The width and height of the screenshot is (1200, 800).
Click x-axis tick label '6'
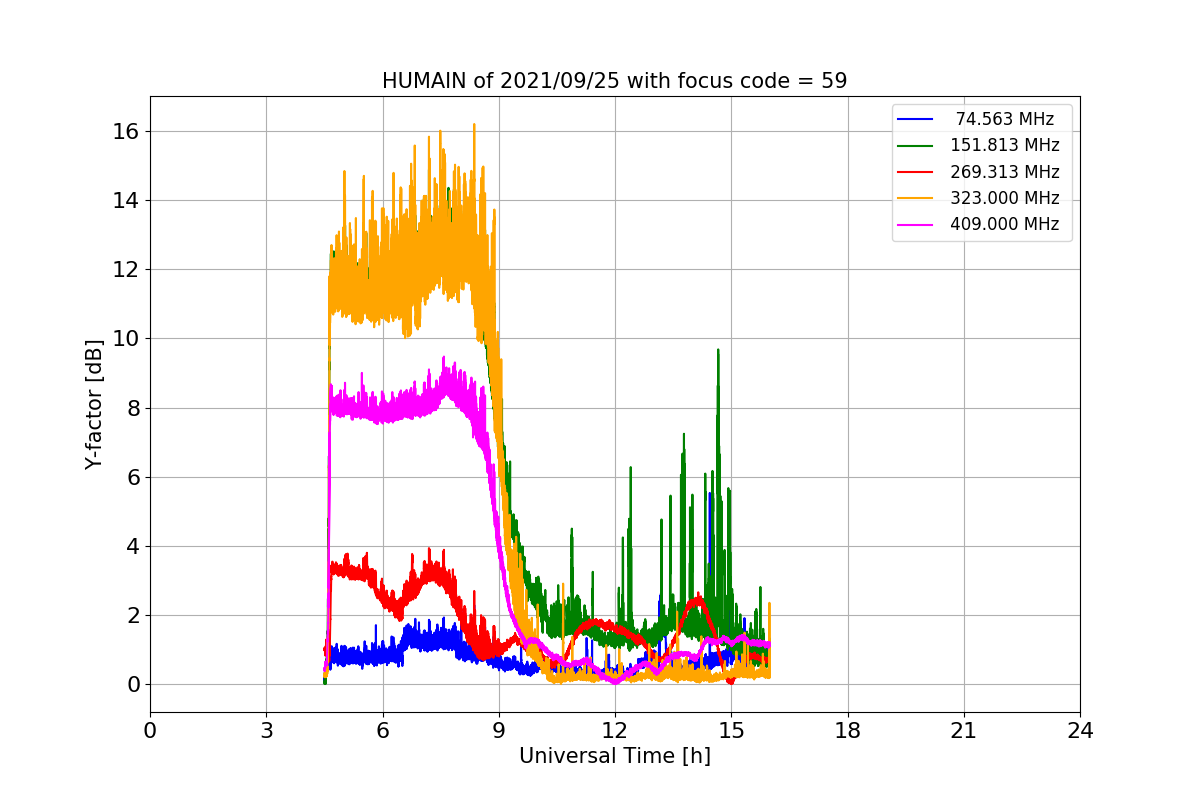coord(382,731)
